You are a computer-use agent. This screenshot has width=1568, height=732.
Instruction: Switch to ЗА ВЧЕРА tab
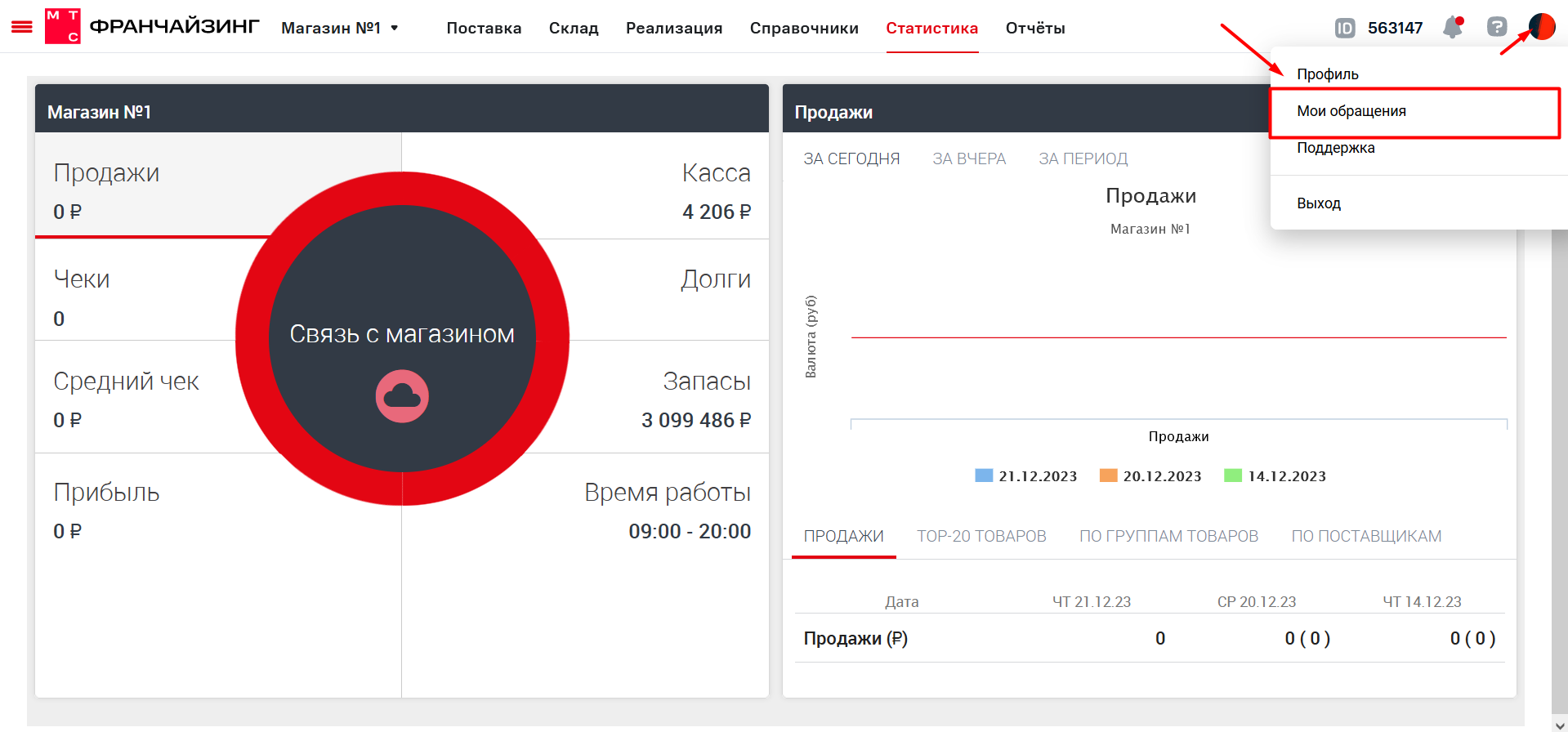(x=969, y=158)
